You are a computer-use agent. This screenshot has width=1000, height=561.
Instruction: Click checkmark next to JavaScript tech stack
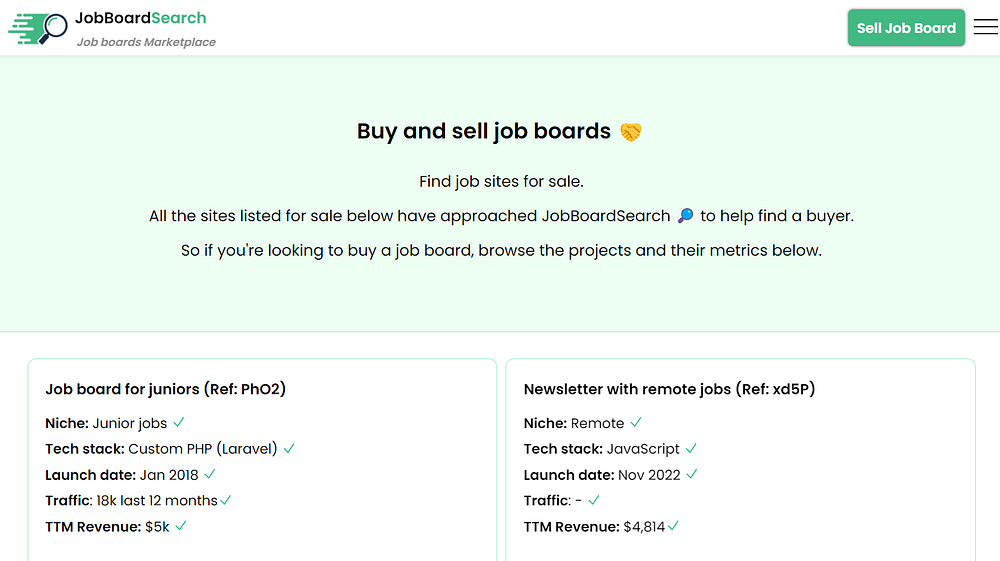691,449
